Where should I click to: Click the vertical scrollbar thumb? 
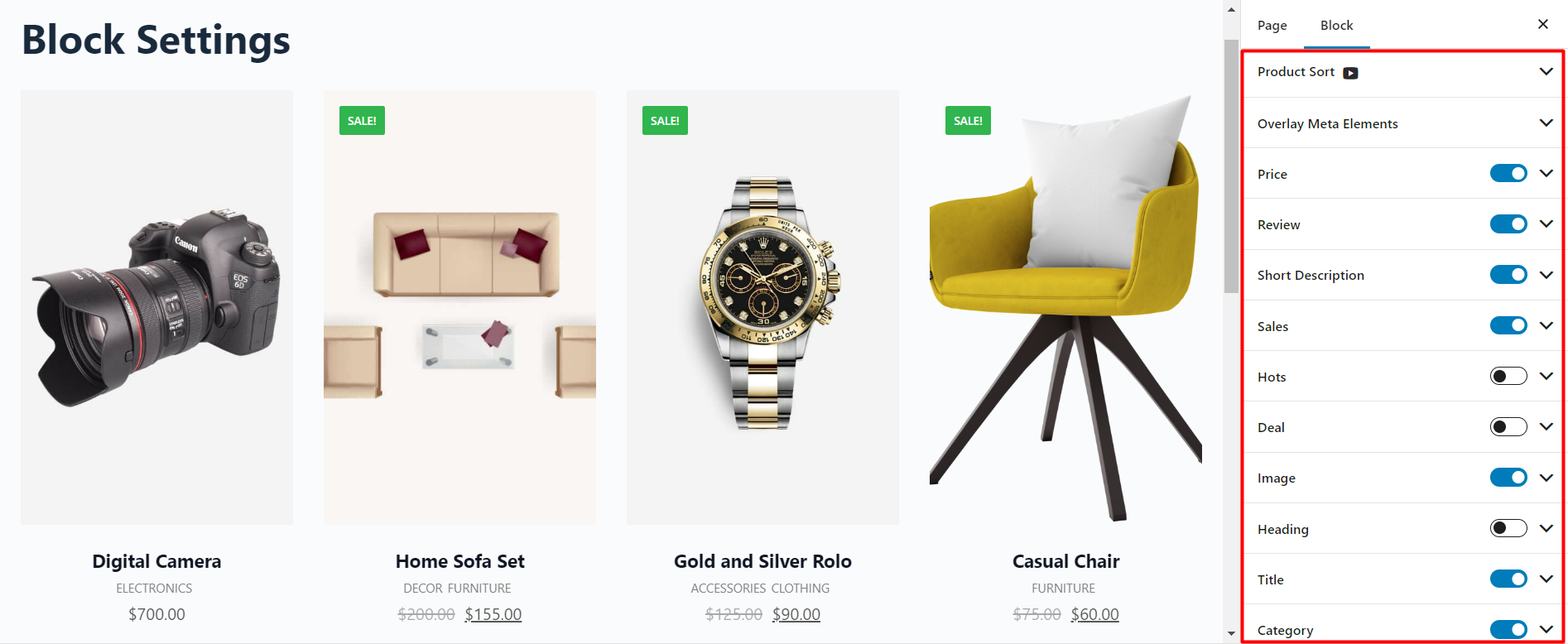pos(1231,166)
